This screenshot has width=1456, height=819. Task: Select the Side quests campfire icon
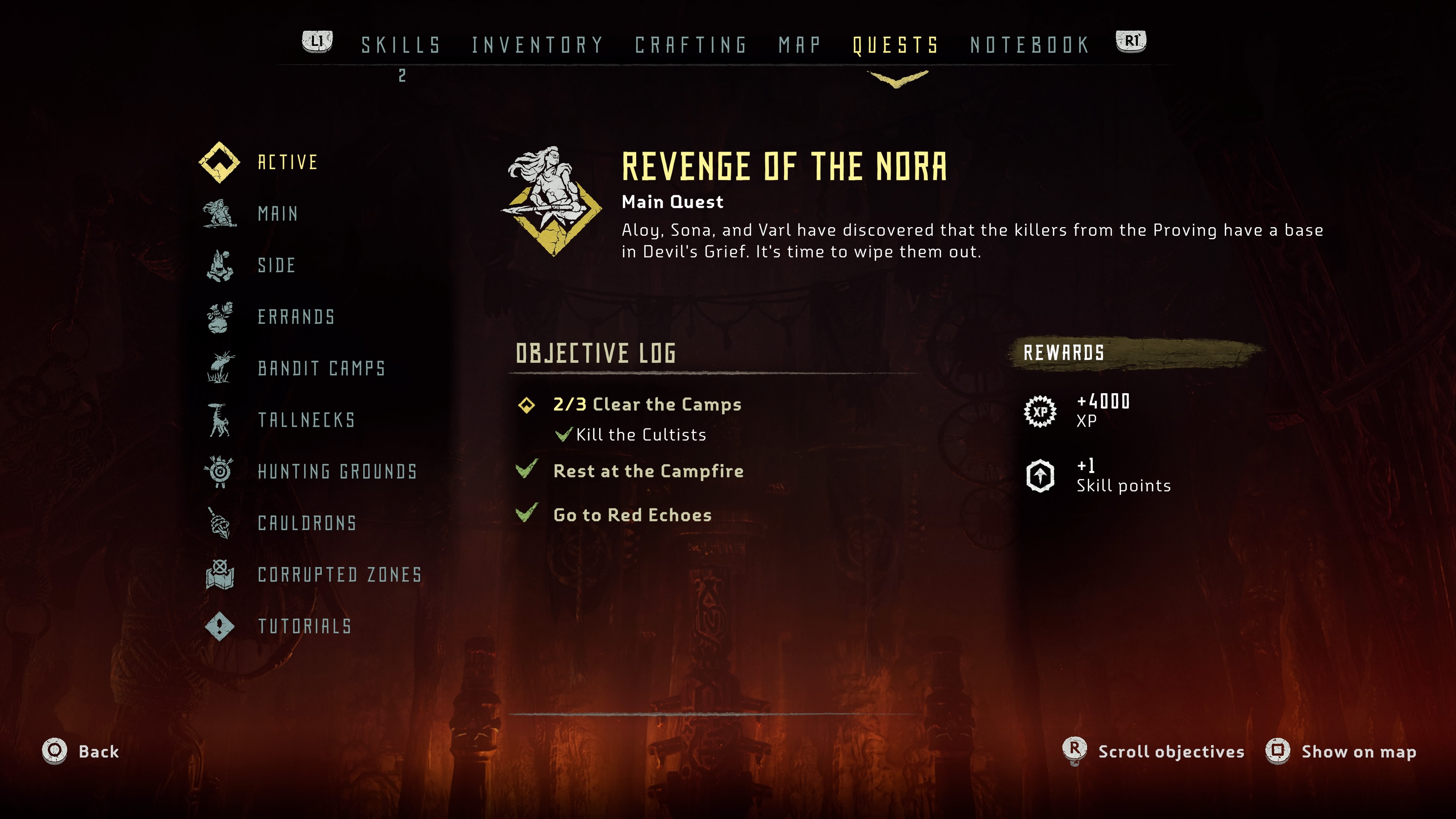219,265
